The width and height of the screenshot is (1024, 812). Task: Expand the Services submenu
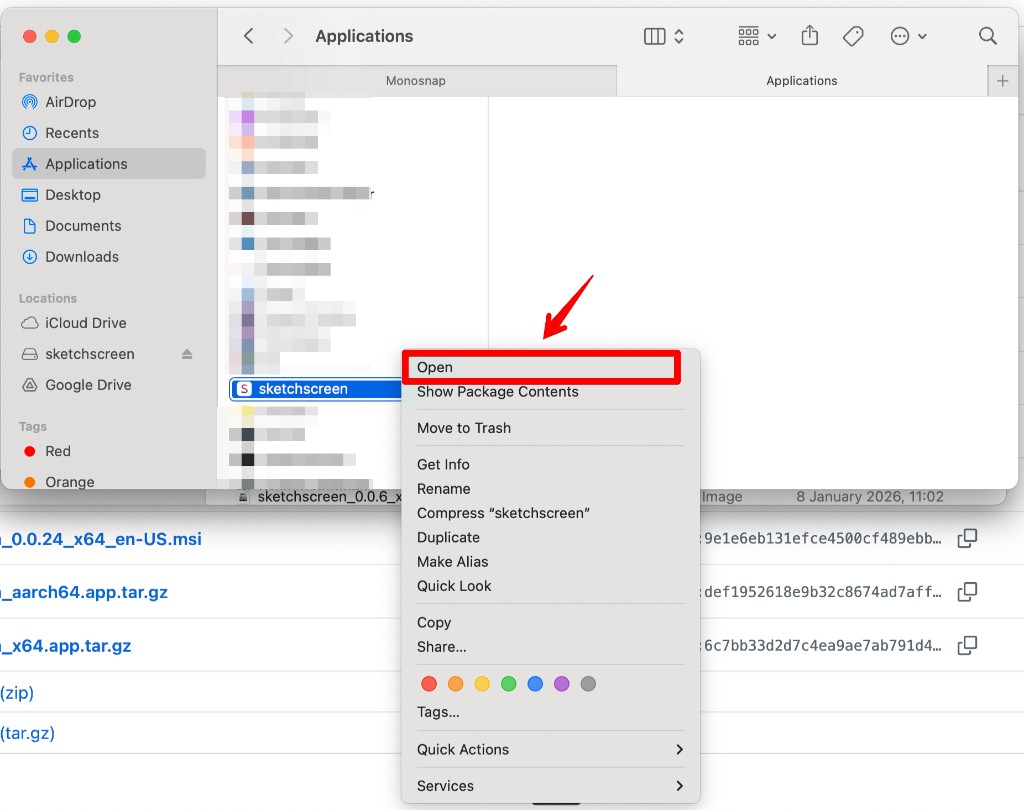click(x=550, y=786)
